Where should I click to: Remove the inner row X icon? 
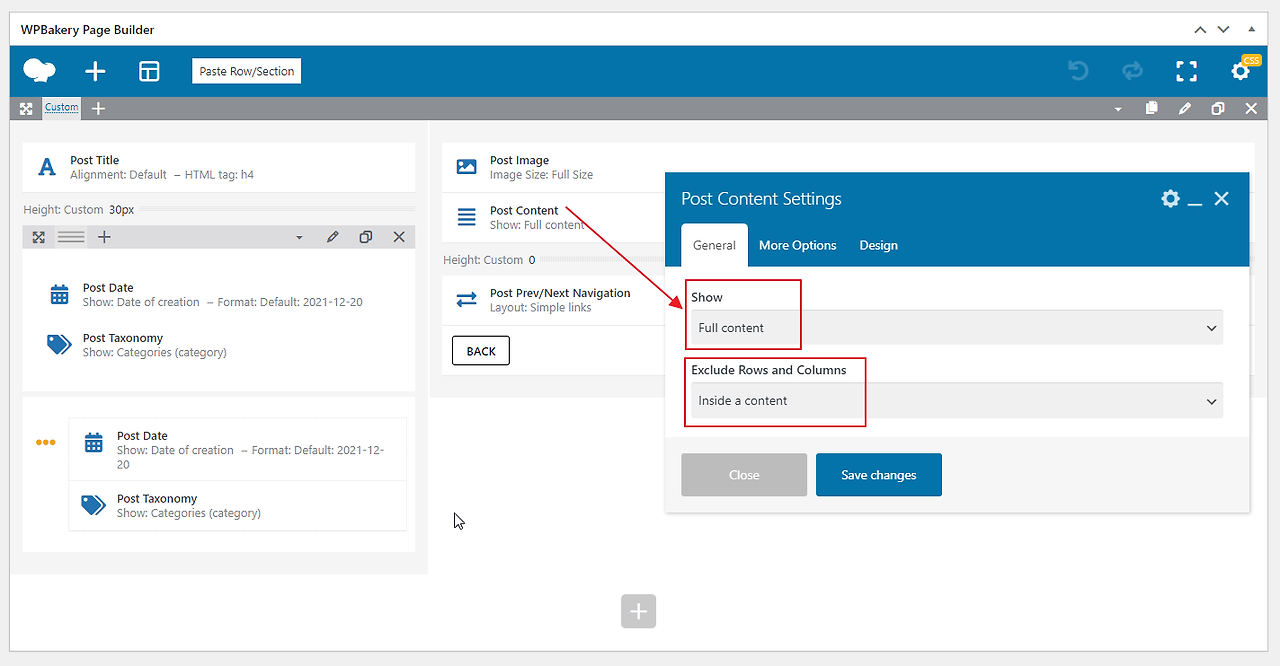pyautogui.click(x=399, y=237)
